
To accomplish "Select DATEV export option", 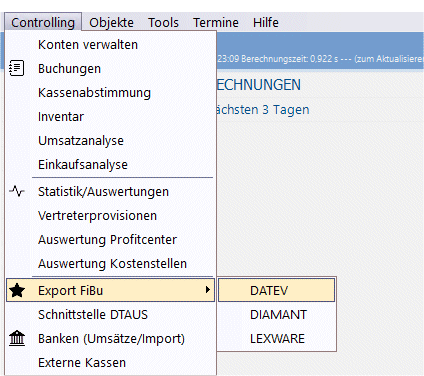I will coord(276,290).
